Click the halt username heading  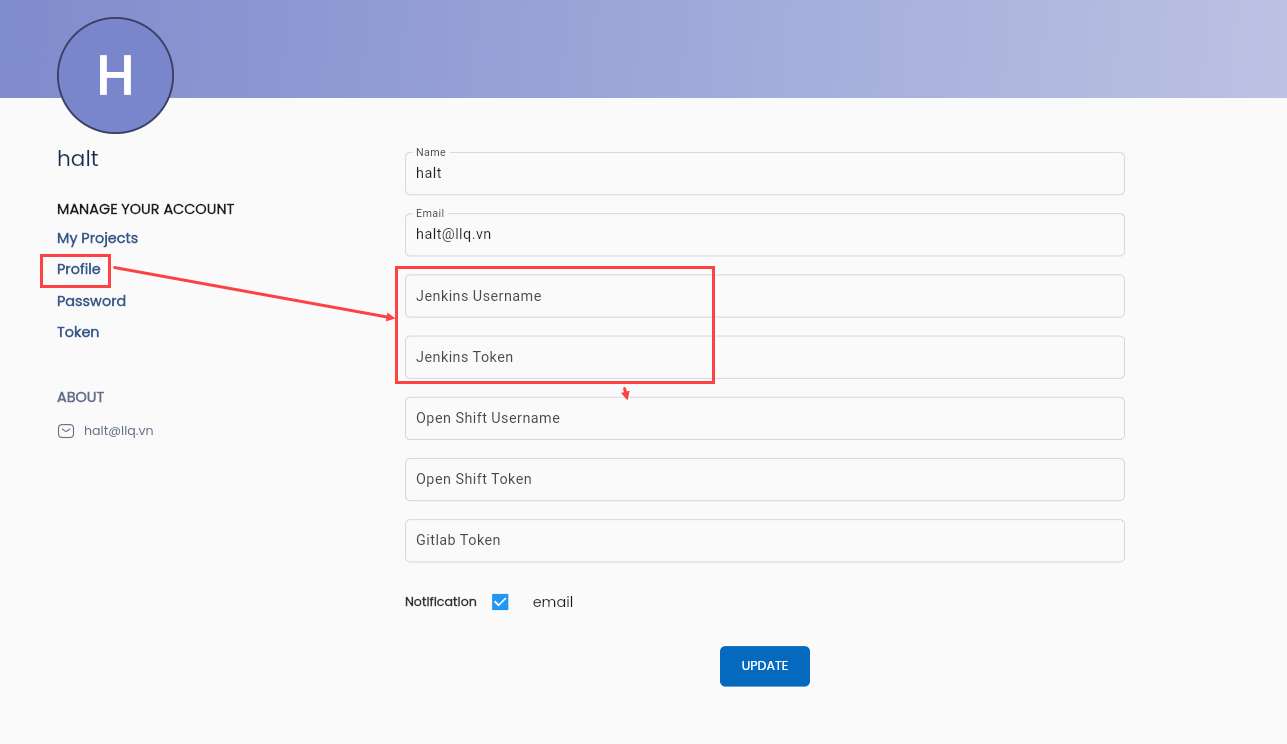pyautogui.click(x=78, y=158)
